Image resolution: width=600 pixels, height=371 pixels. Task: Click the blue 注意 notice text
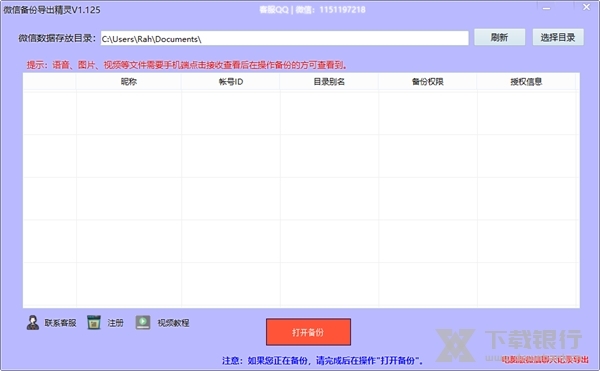[x=322, y=360]
